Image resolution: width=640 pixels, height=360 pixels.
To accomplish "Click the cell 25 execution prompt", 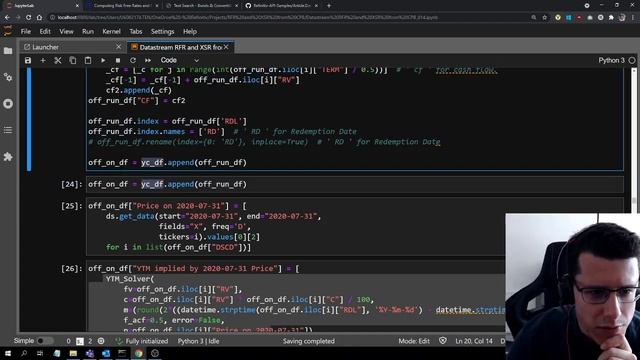I will (72, 206).
